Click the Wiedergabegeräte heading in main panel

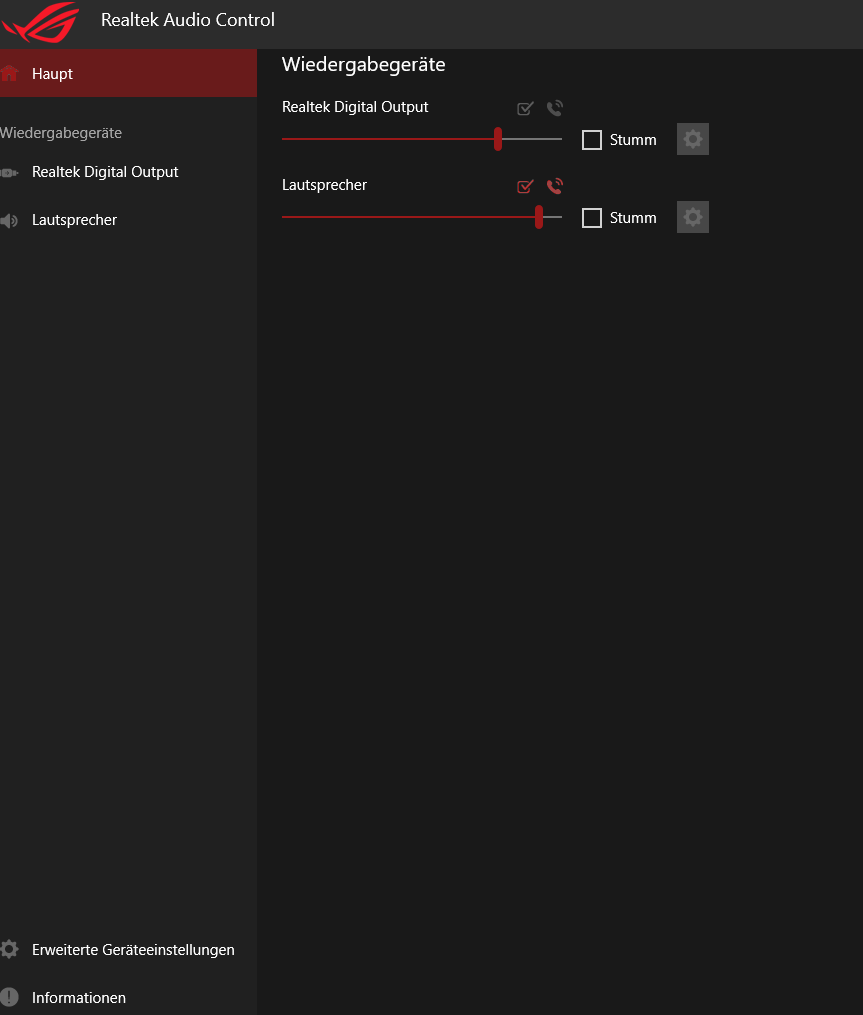click(363, 65)
